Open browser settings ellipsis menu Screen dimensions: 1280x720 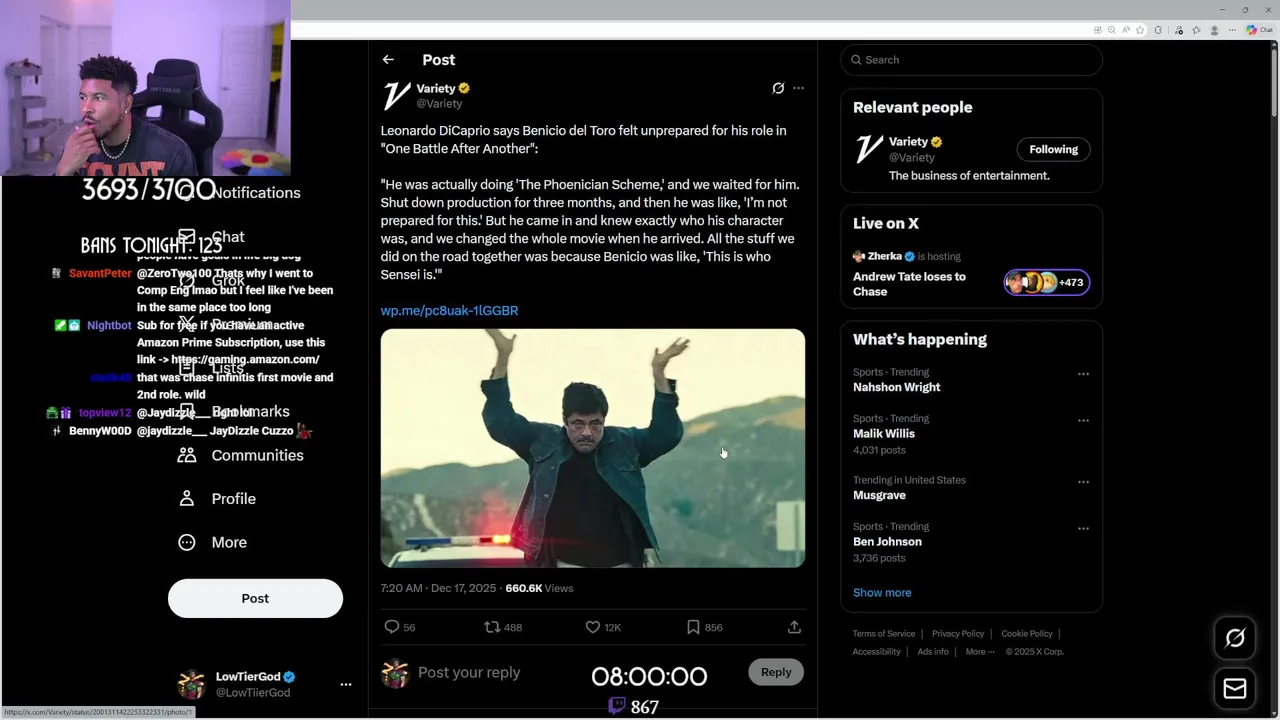[1231, 30]
